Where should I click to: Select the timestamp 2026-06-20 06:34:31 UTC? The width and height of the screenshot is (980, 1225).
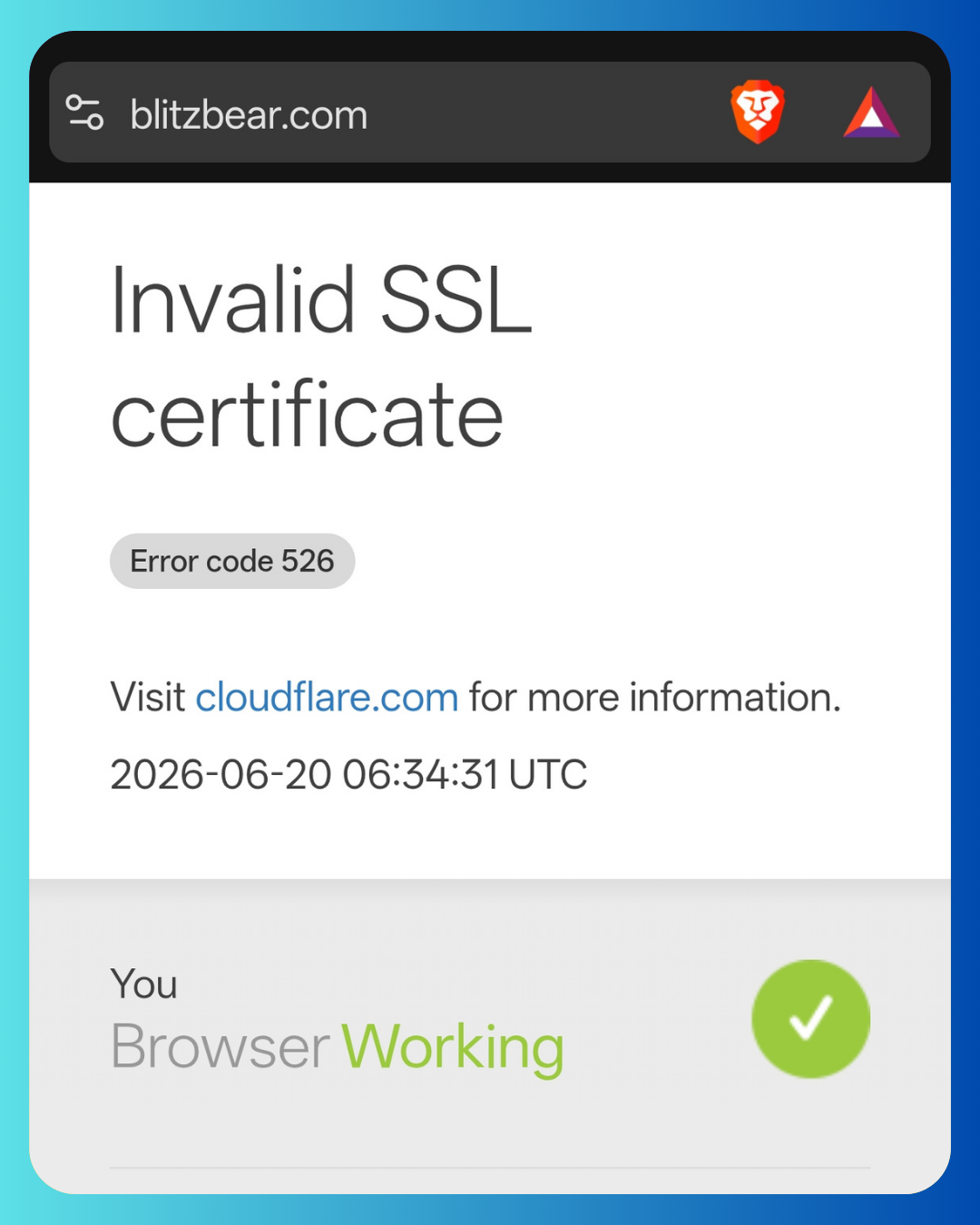pyautogui.click(x=348, y=775)
